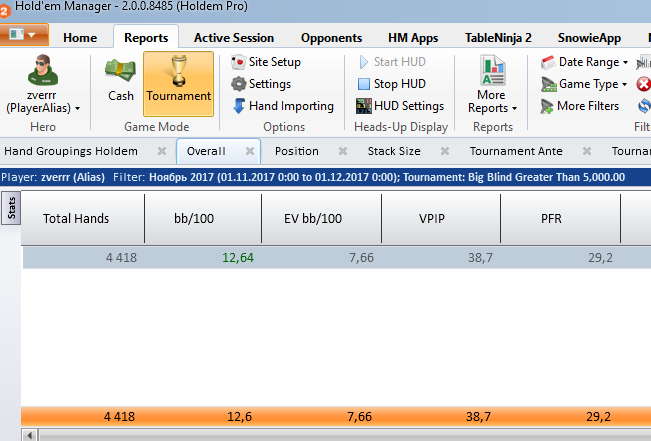The height and width of the screenshot is (441, 651).
Task: Toggle the vertical Stats side panel
Action: click(11, 208)
